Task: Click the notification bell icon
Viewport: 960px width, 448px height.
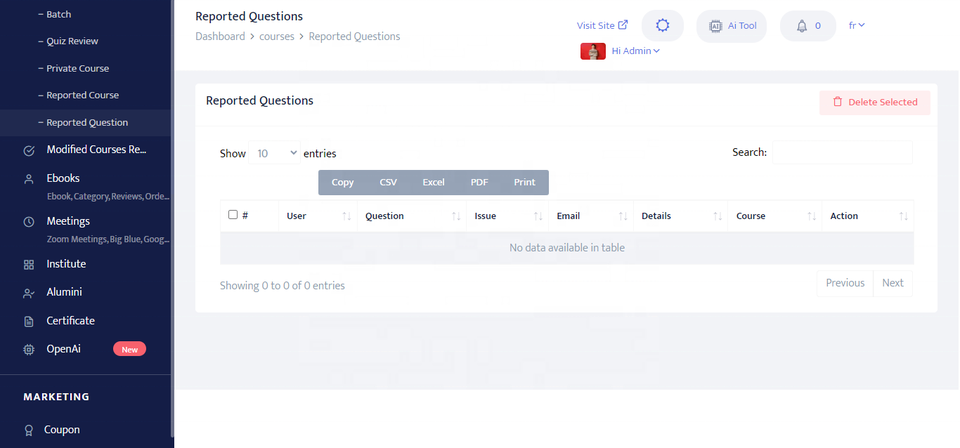Action: [802, 26]
